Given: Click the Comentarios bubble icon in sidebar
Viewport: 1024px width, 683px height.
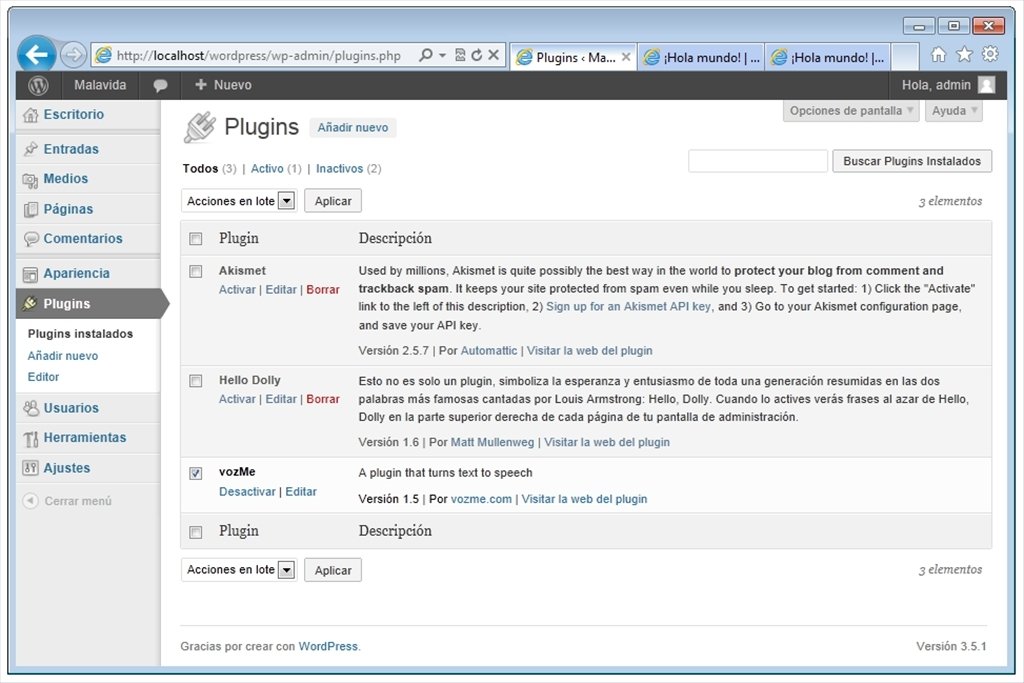Looking at the screenshot, I should [x=31, y=239].
